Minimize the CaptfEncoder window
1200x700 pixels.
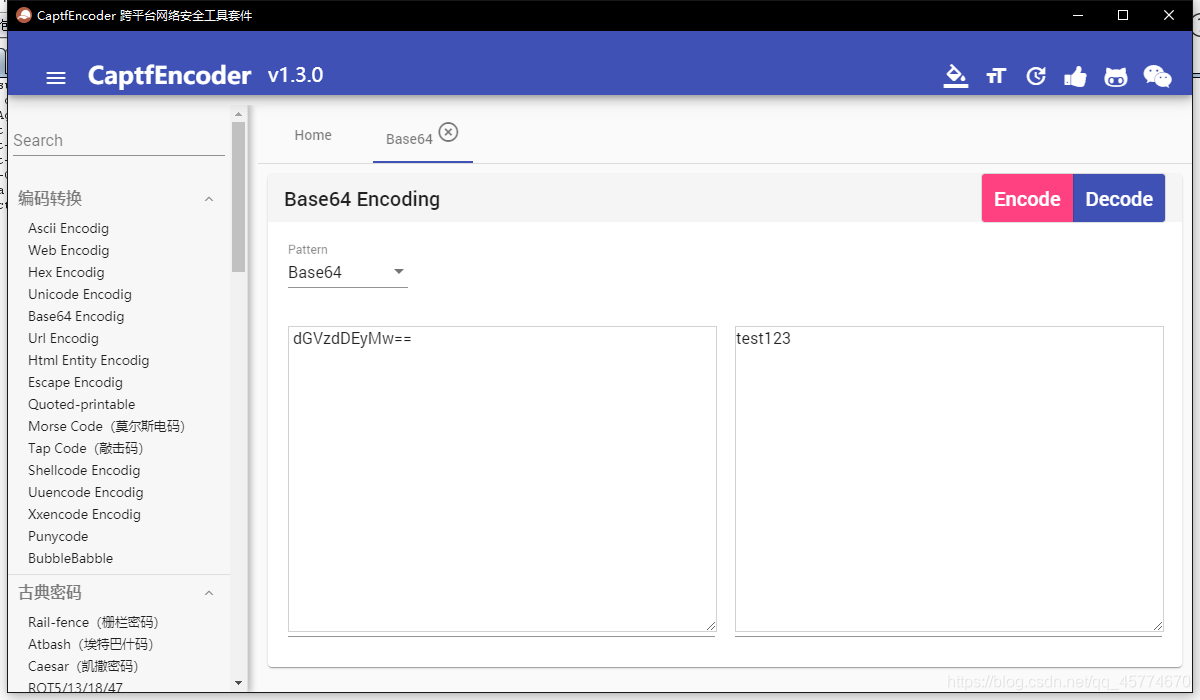[1078, 15]
